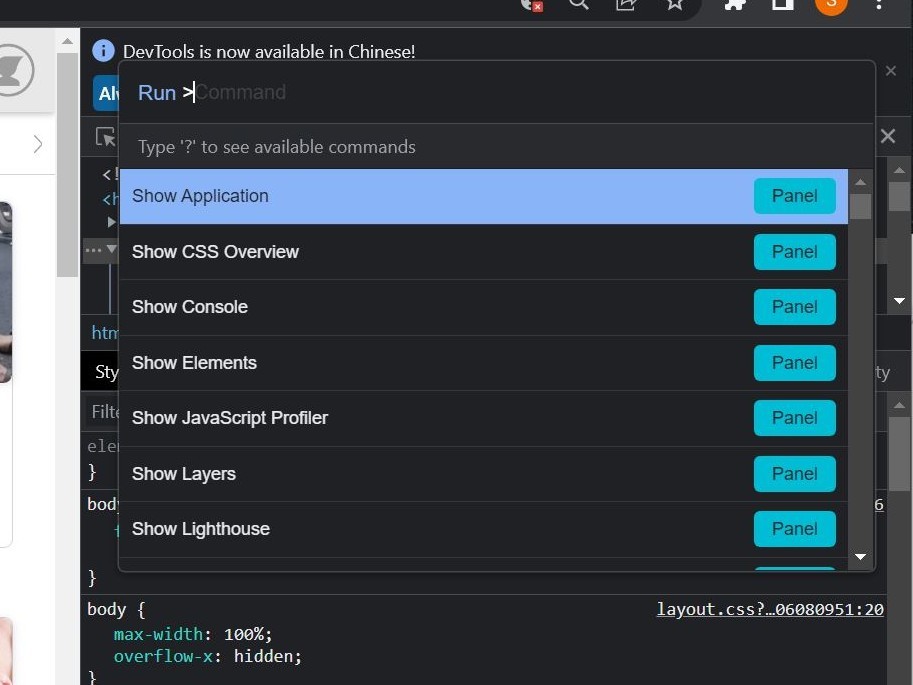Click the ellipsis icon beside the DOM node
Viewport: 913px width, 685px height.
(x=95, y=251)
